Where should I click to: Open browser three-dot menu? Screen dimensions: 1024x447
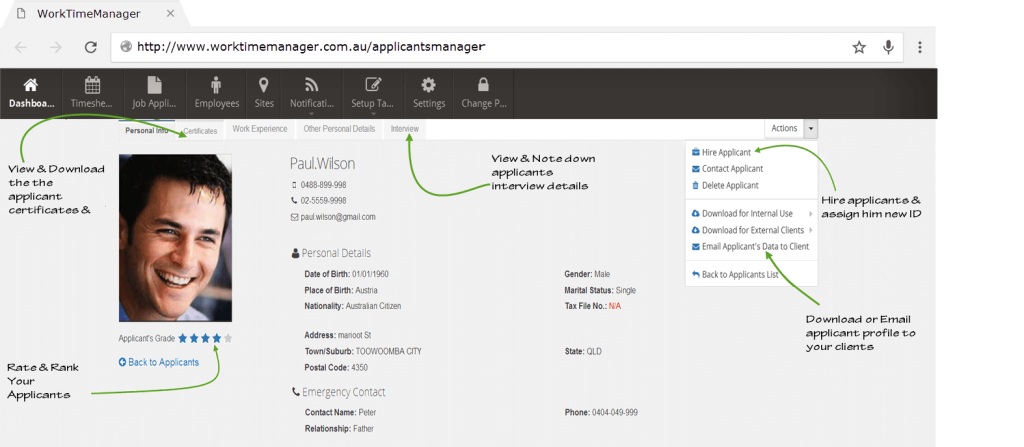click(920, 47)
